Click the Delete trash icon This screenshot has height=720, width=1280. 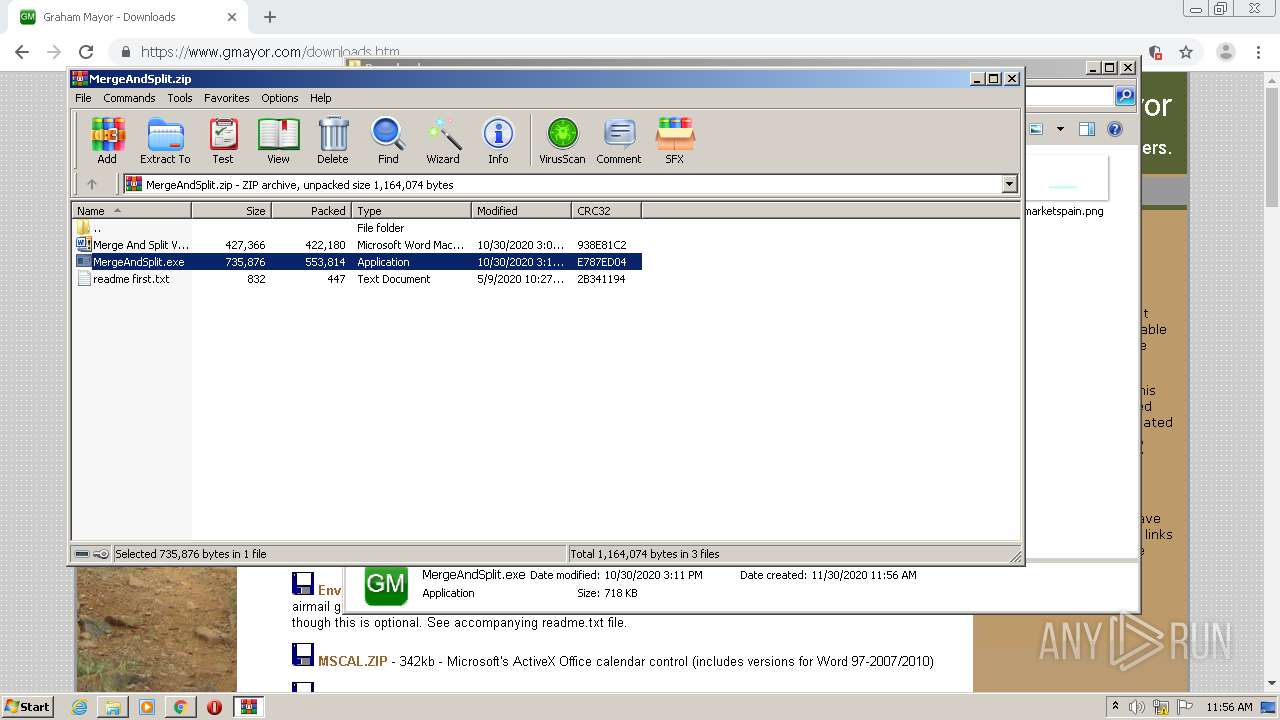pos(333,140)
